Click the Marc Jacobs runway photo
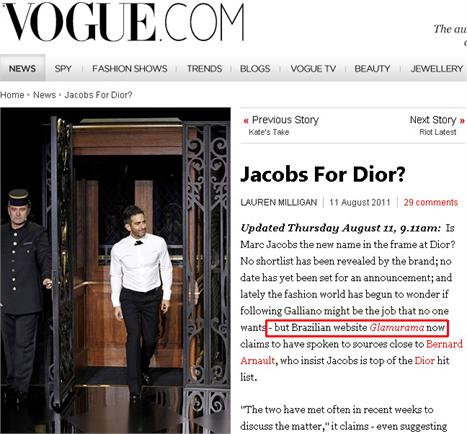The image size is (467, 434). 115,270
